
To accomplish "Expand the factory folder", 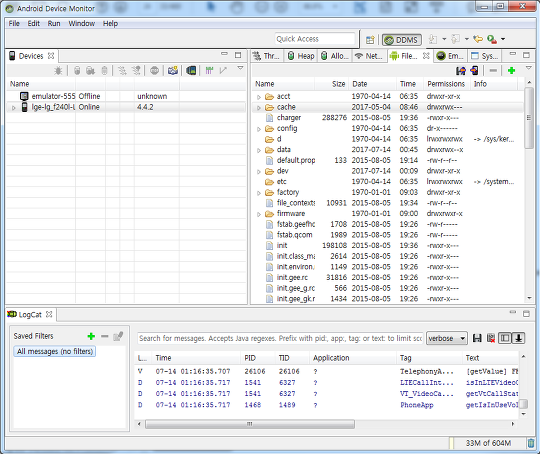I will tap(259, 193).
